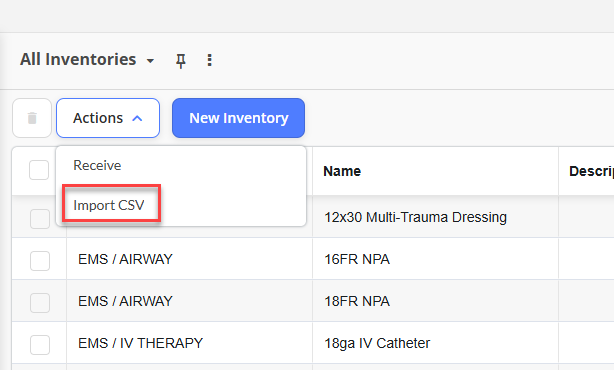Expand the All Inventories view dropdown
This screenshot has height=370, width=614.
point(150,61)
